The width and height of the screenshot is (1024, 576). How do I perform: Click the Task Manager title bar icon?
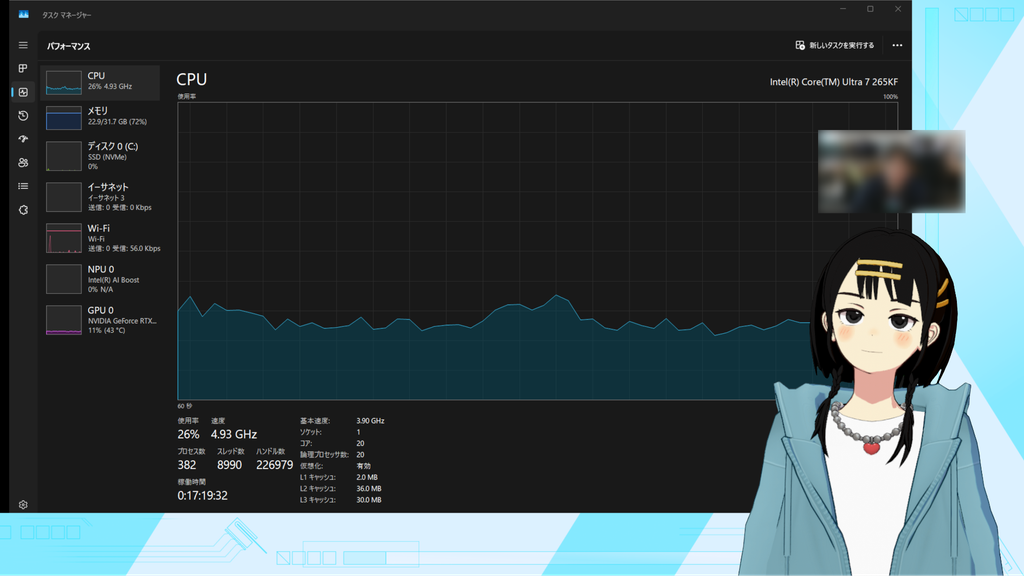click(x=24, y=14)
